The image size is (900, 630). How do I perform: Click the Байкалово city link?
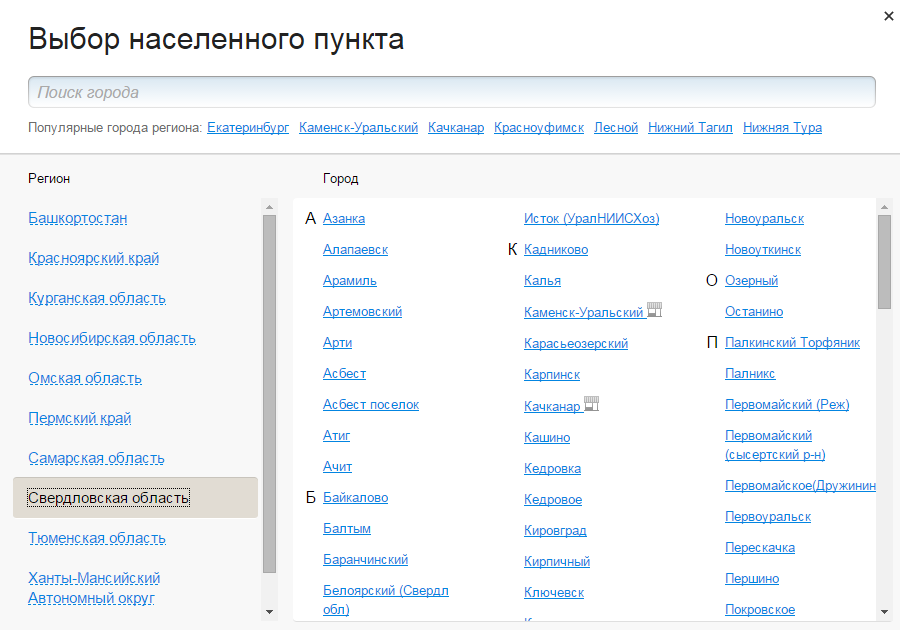click(x=354, y=497)
